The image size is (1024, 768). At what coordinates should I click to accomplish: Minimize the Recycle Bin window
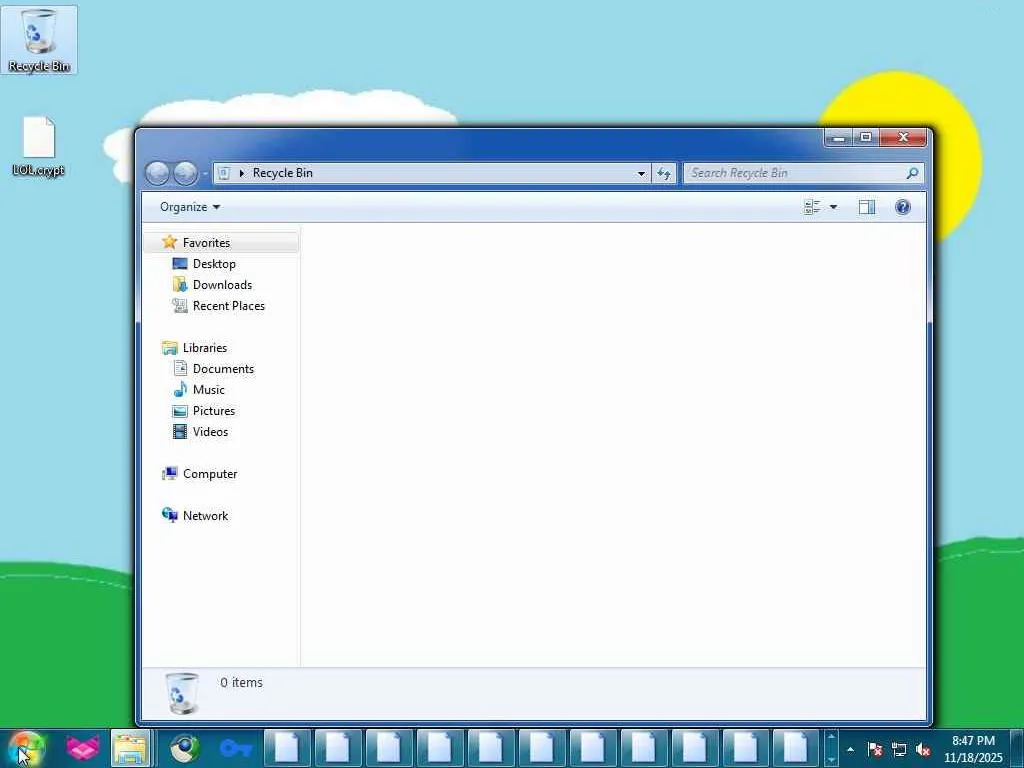click(x=839, y=137)
